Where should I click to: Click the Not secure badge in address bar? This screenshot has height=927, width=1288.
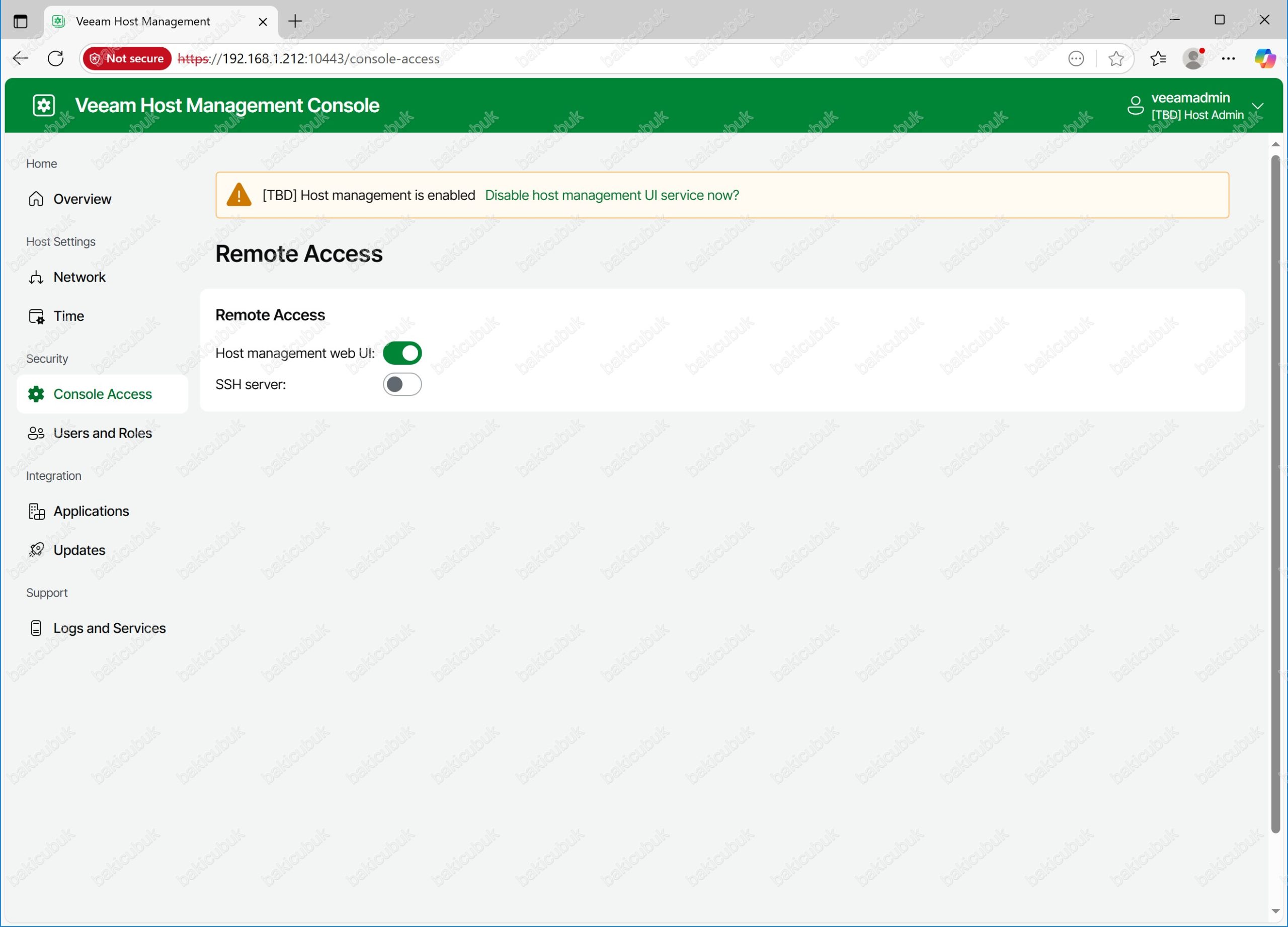click(127, 58)
